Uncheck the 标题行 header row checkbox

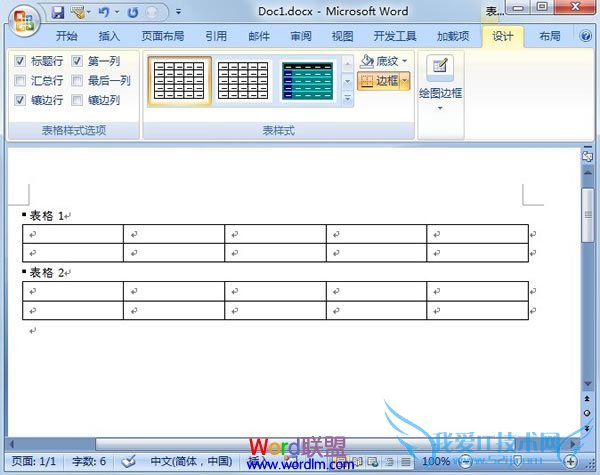tap(20, 61)
